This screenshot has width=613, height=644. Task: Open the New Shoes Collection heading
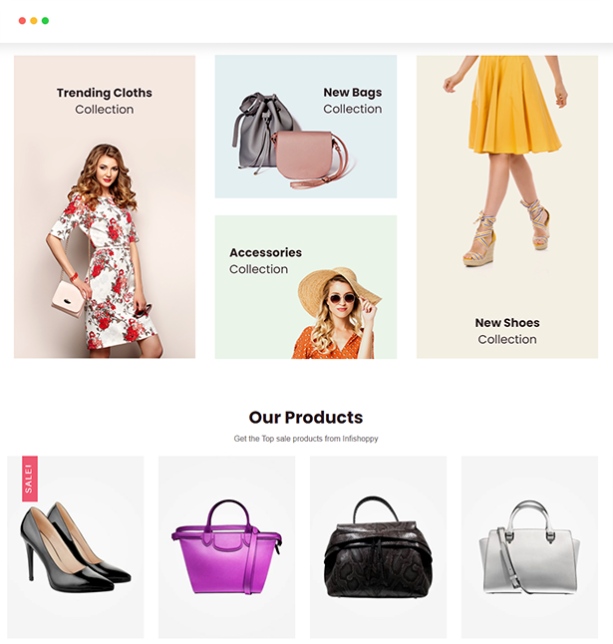tap(507, 331)
